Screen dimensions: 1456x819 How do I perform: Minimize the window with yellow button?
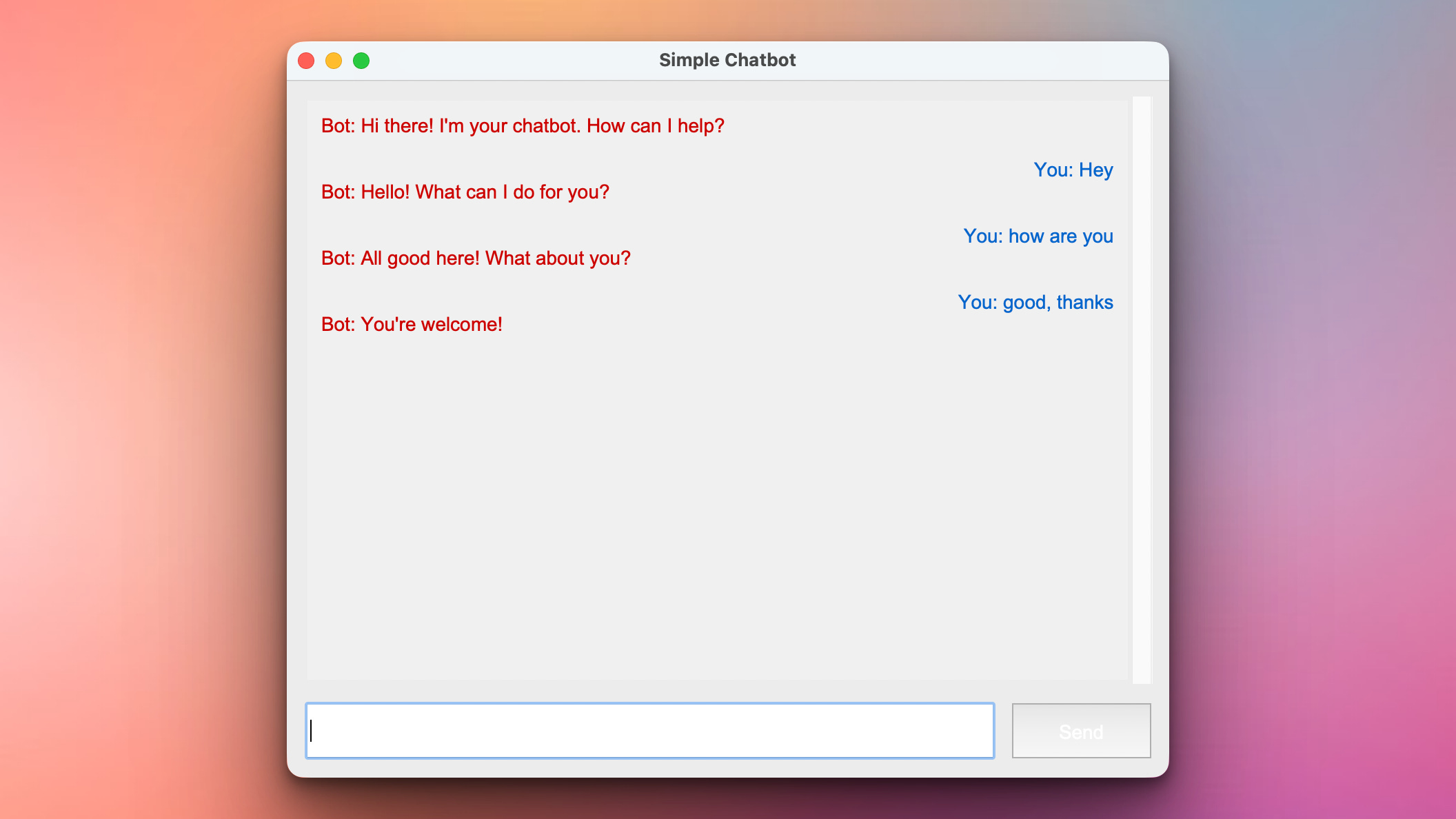pos(334,61)
